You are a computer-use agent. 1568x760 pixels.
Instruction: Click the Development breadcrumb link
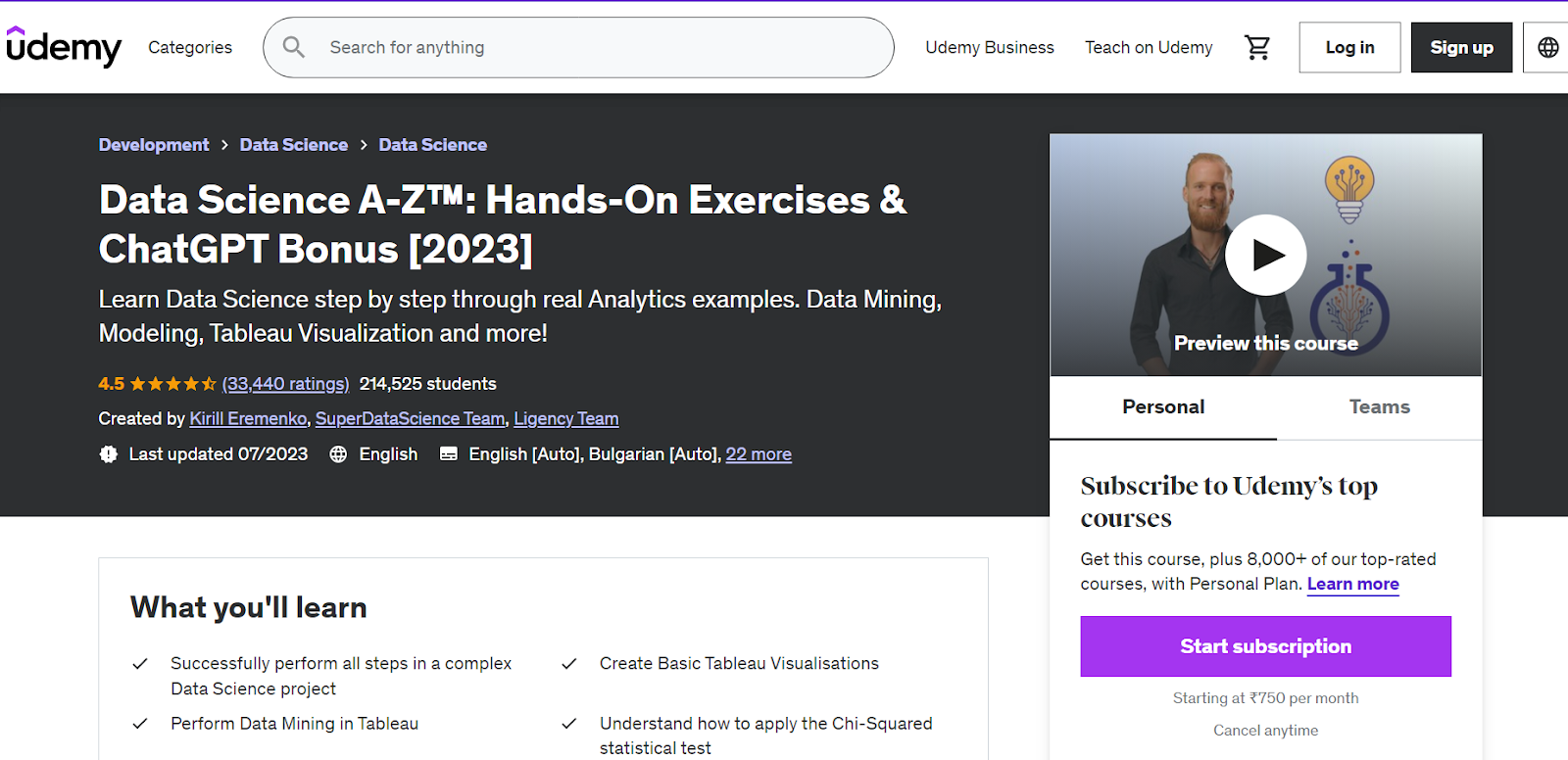(x=154, y=145)
